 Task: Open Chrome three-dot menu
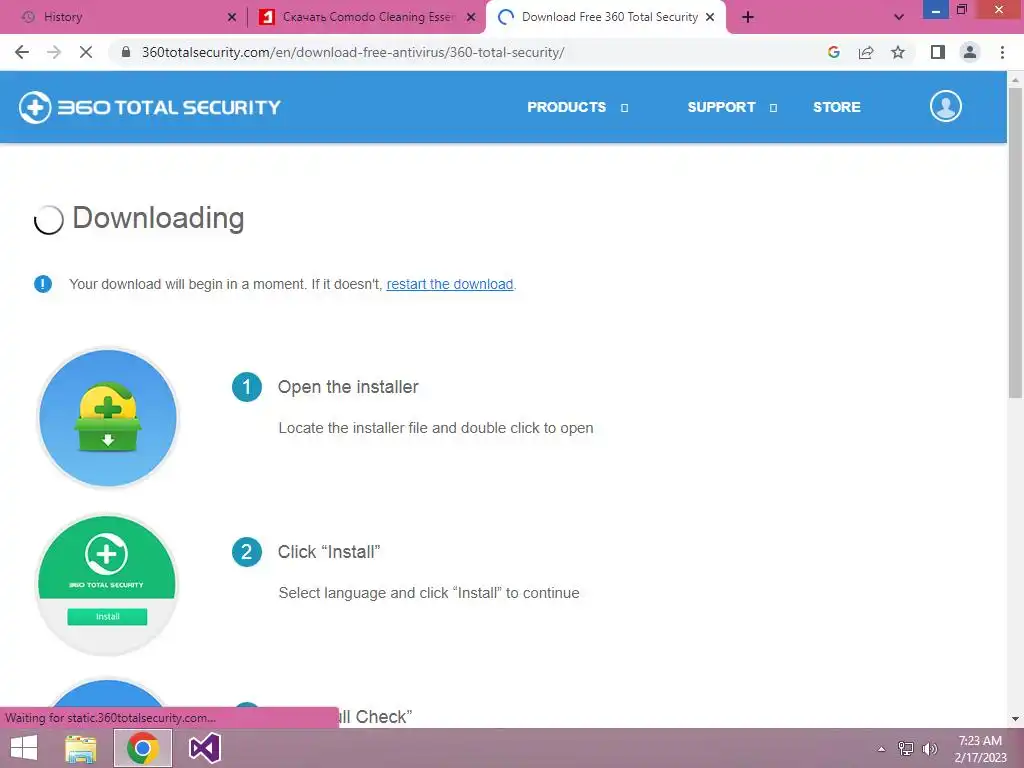1002,52
